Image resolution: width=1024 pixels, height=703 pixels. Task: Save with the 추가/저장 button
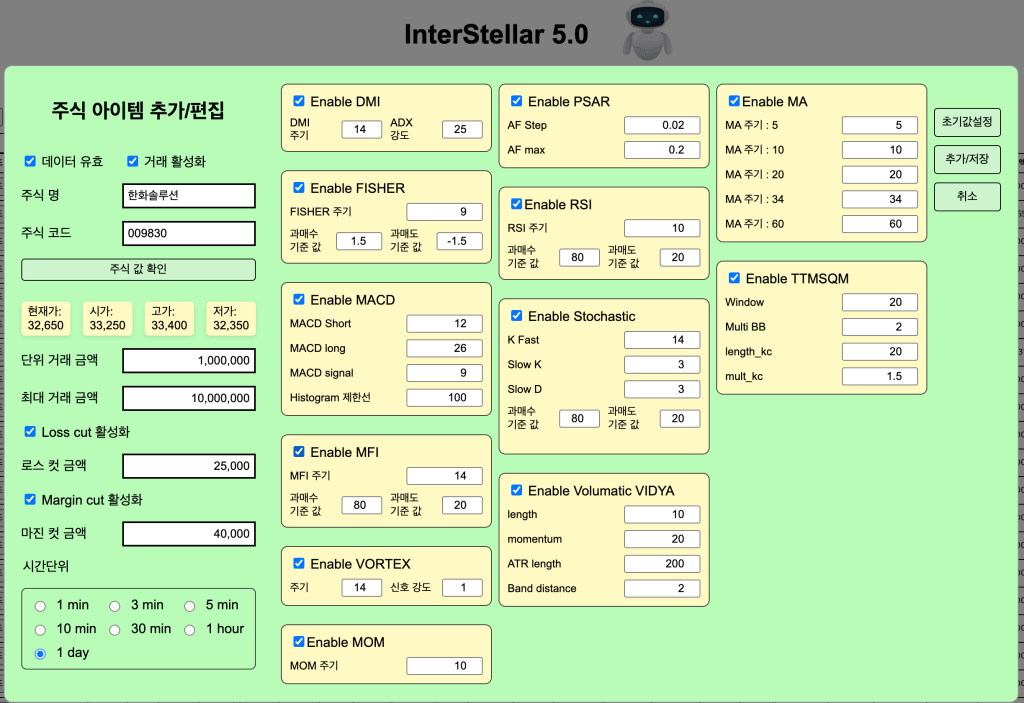(x=966, y=159)
